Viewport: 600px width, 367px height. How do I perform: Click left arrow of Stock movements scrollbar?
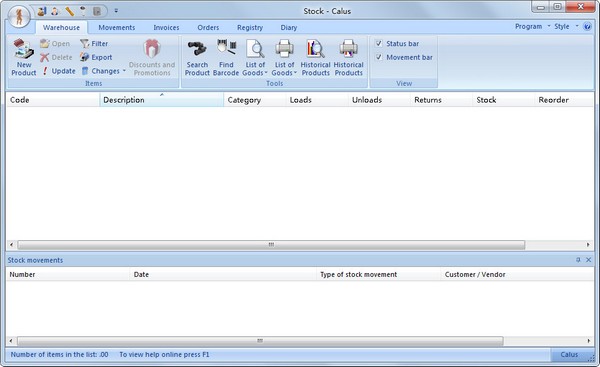tap(11, 341)
